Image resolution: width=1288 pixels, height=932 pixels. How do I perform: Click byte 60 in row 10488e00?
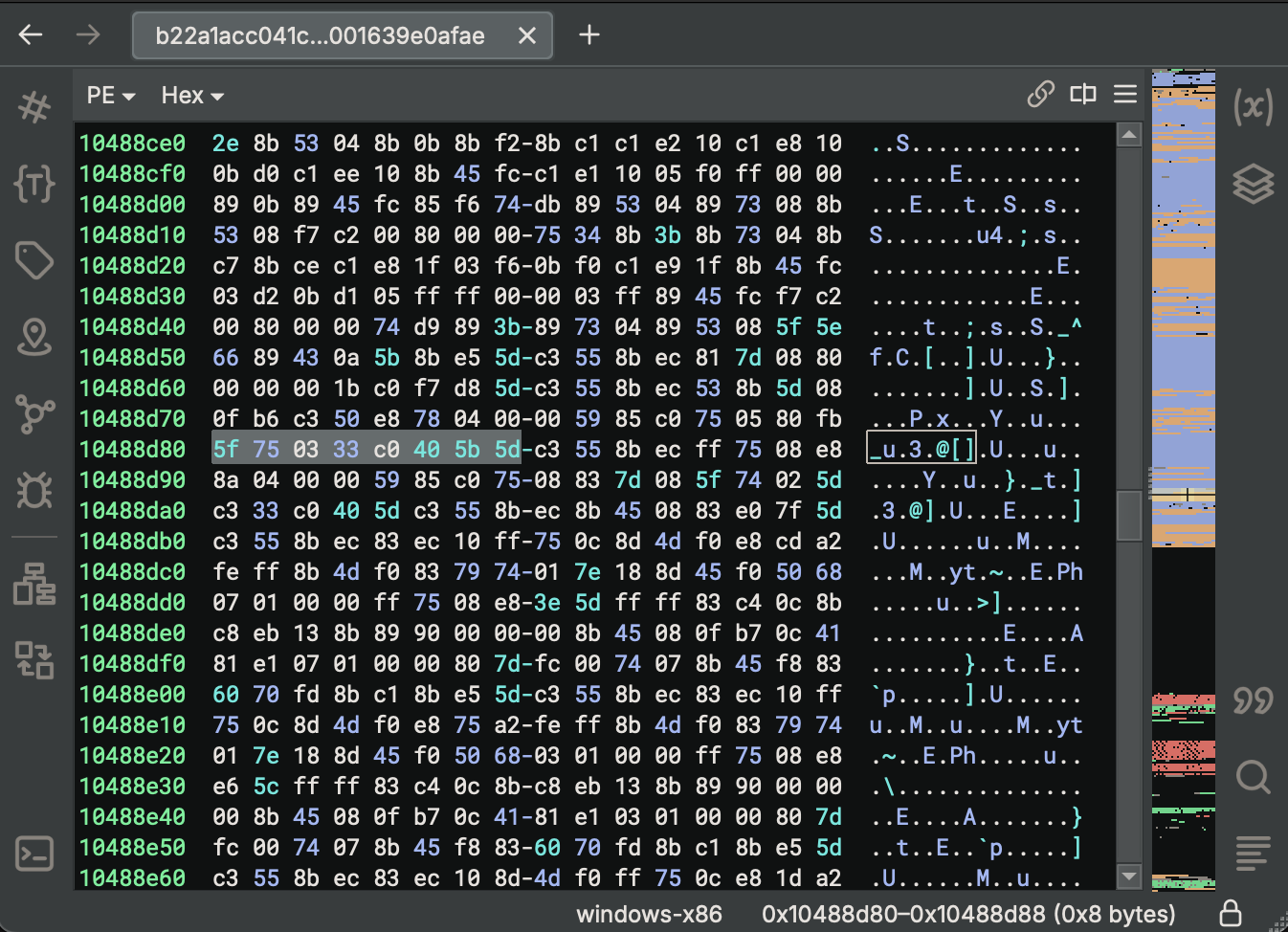(226, 695)
